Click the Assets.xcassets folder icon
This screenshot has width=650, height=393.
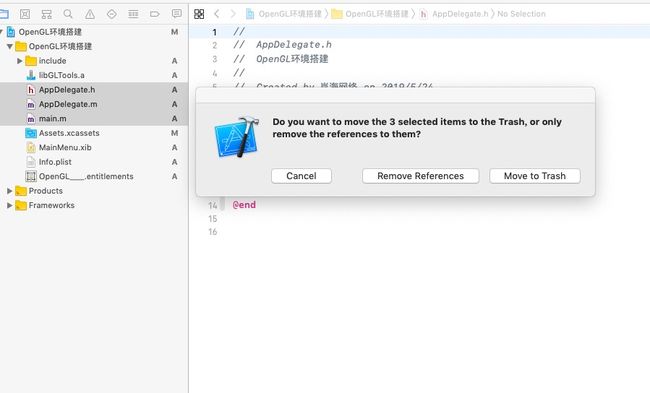click(x=31, y=133)
